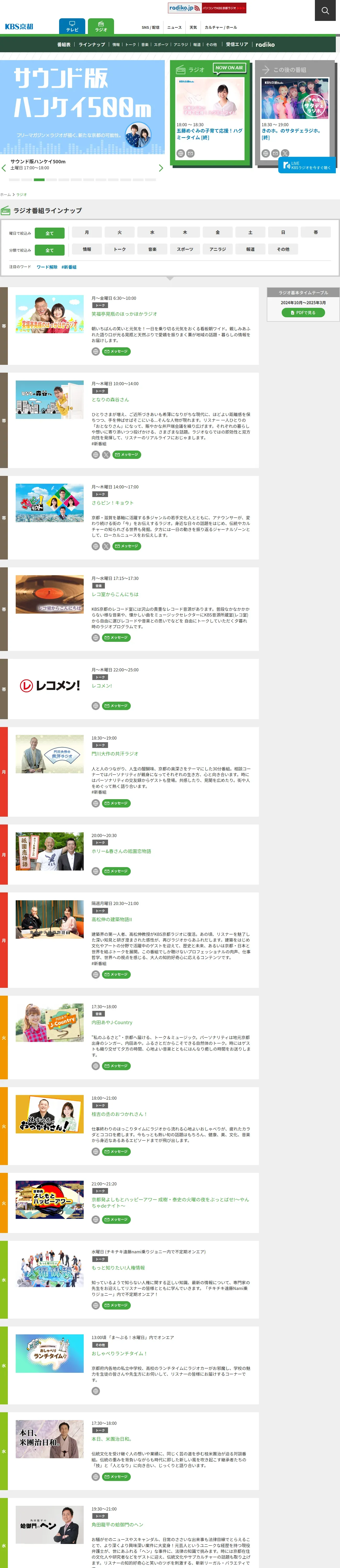Click メッセージ button for 内田あやJ-Country
Screen dimensions: 340x1568
click(x=116, y=1066)
